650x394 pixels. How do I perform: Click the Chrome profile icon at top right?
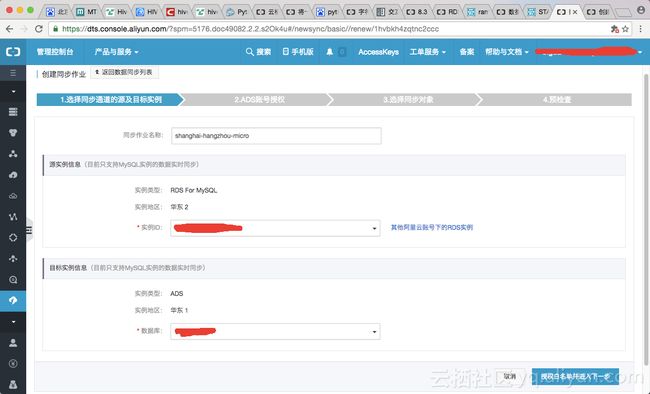pyautogui.click(x=640, y=10)
